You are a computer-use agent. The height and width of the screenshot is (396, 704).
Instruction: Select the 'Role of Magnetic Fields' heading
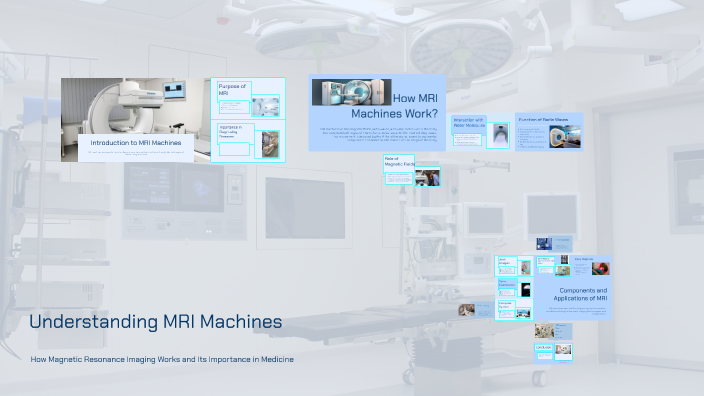[x=399, y=162]
